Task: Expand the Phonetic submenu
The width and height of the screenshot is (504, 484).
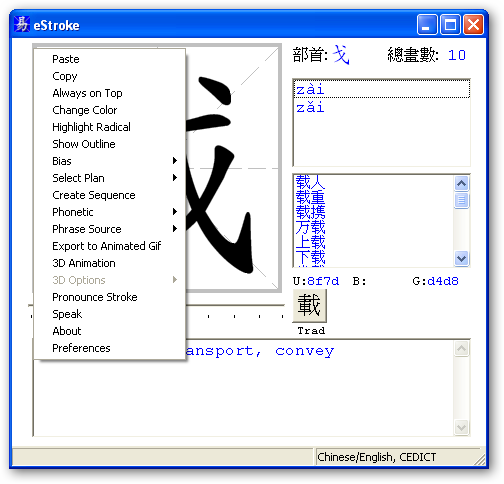Action: pyautogui.click(x=110, y=212)
